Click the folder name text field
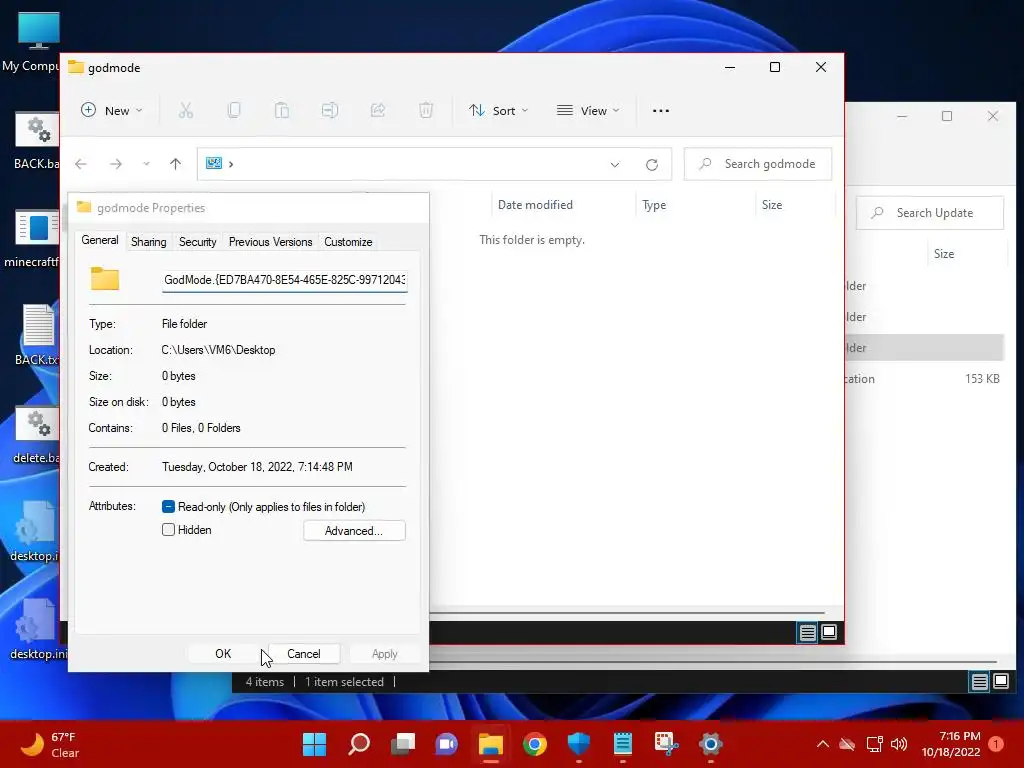This screenshot has width=1024, height=768. [x=285, y=280]
